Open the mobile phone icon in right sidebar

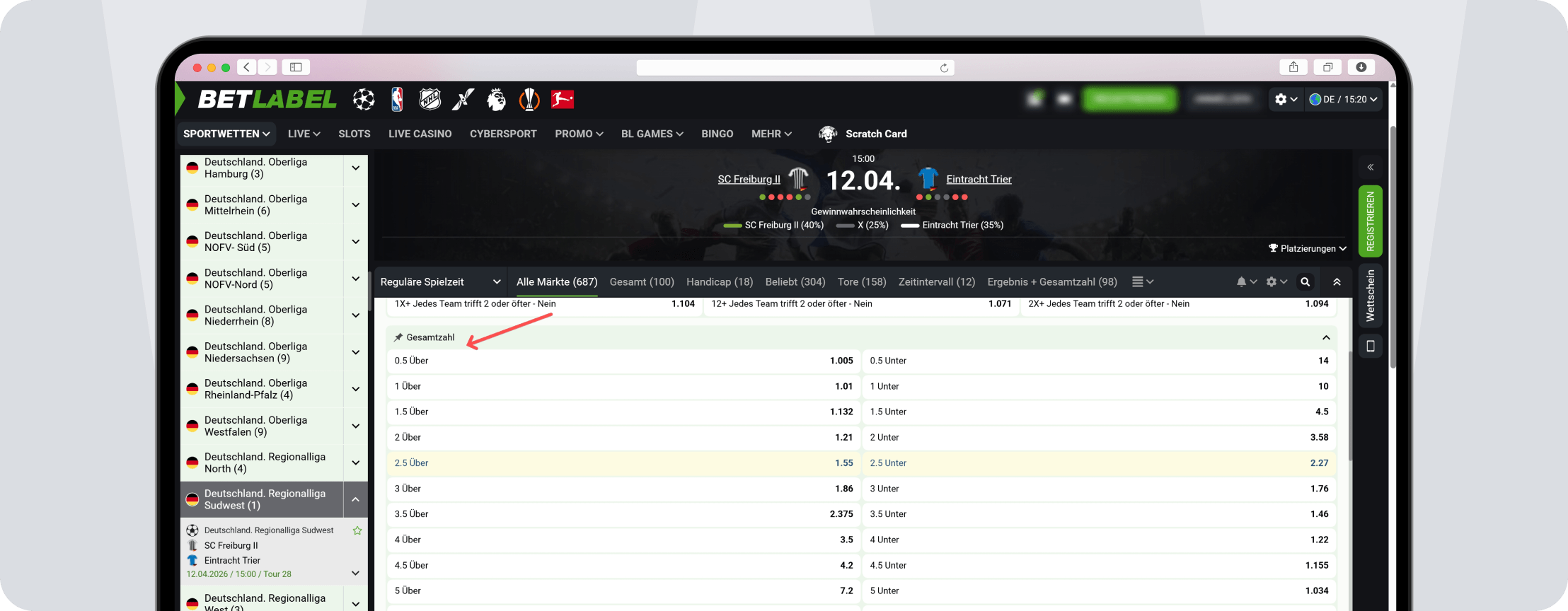[x=1370, y=346]
